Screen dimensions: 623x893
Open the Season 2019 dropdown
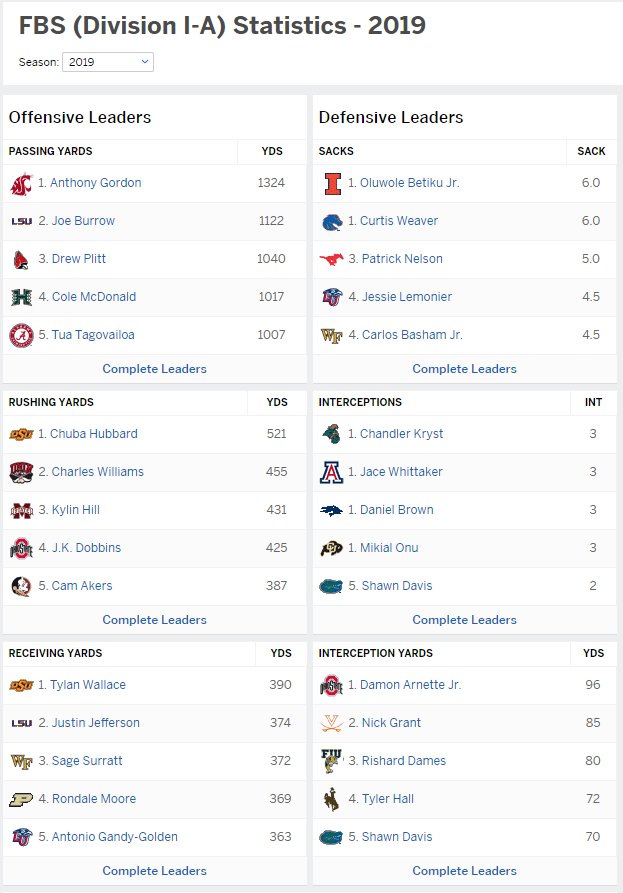(108, 62)
